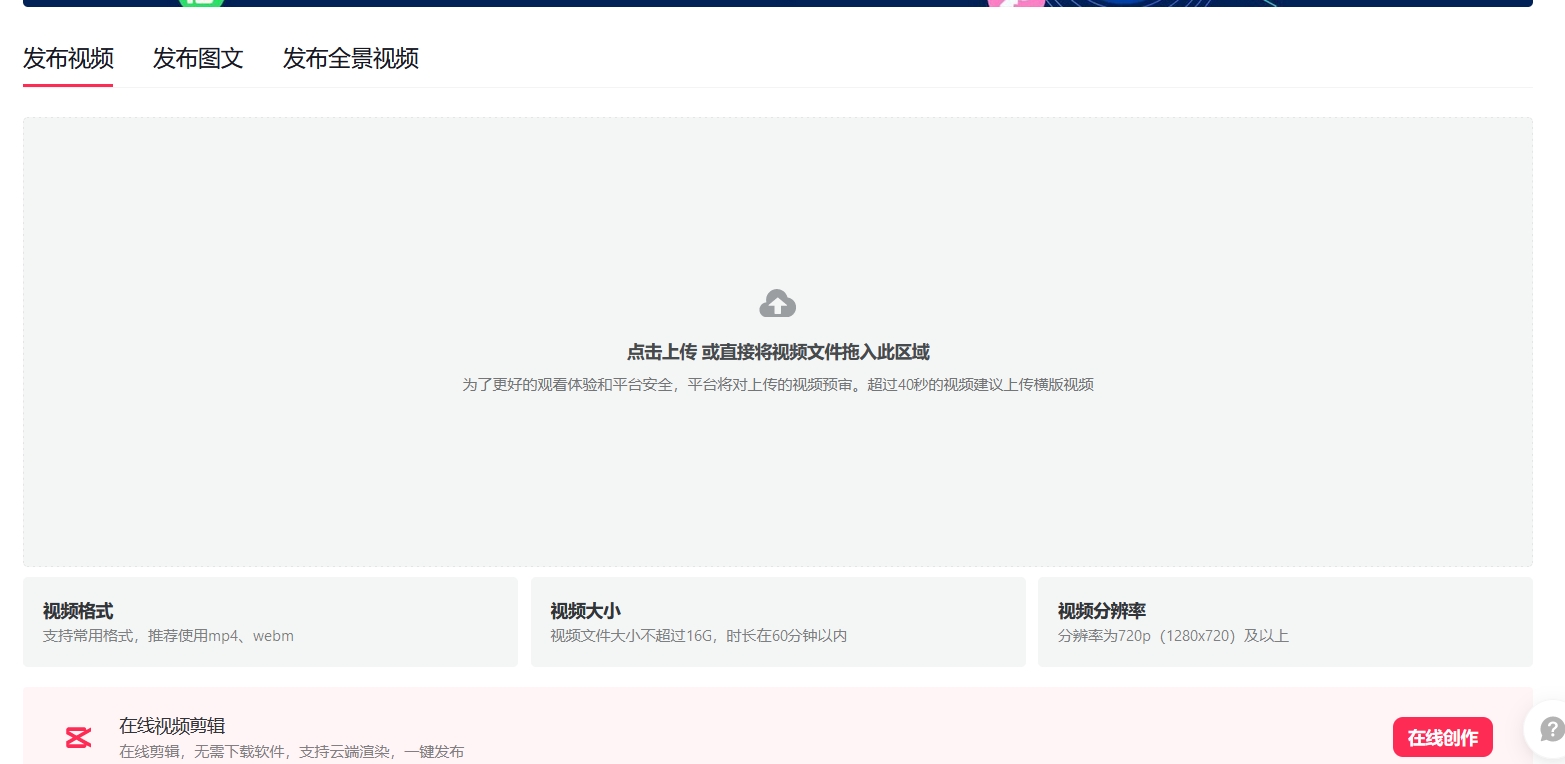The image size is (1565, 764).
Task: Click the 视频大小 info card
Action: 778,621
